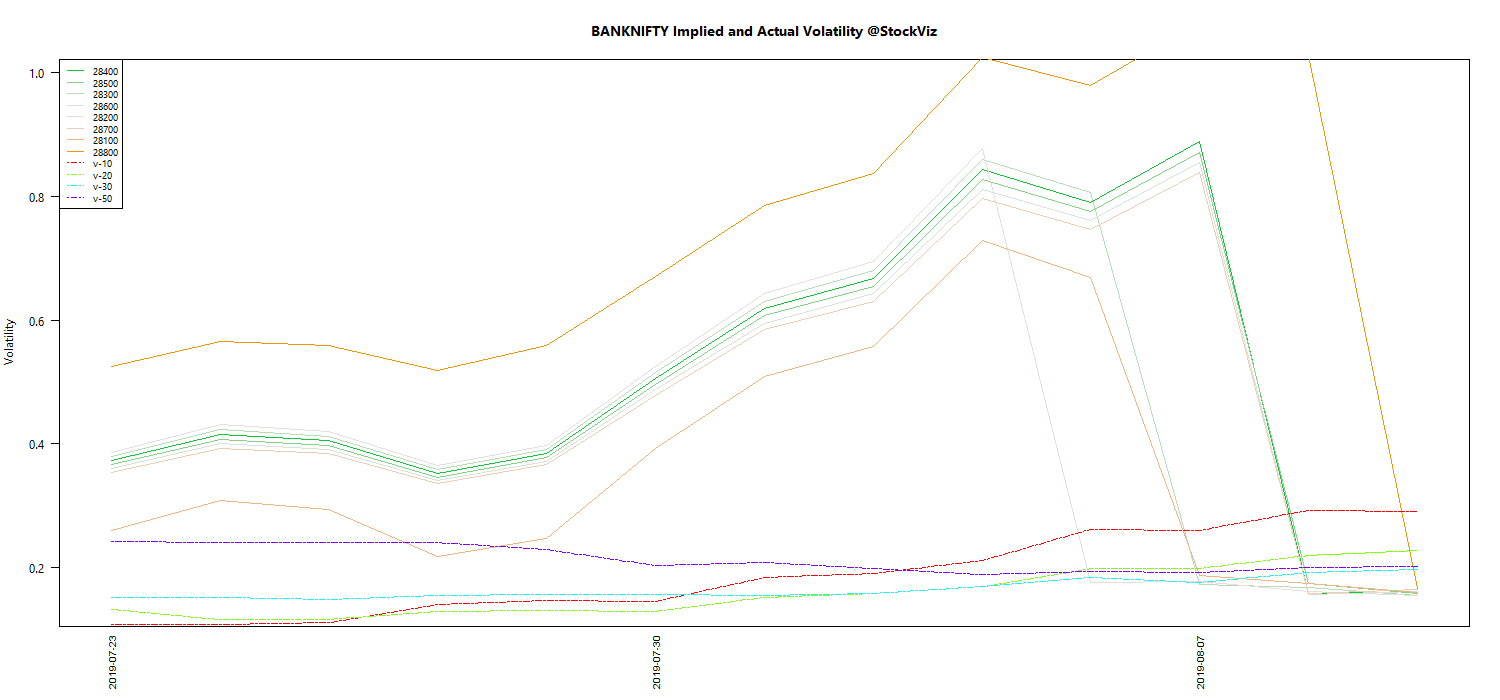Click the 2019-07-23 date label
The width and height of the screenshot is (1500, 700).
point(113,663)
